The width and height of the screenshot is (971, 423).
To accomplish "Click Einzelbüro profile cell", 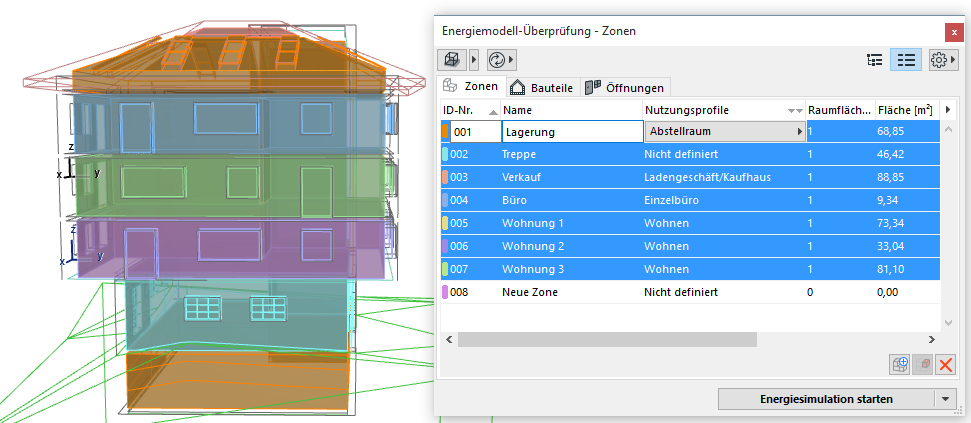I will 669,200.
